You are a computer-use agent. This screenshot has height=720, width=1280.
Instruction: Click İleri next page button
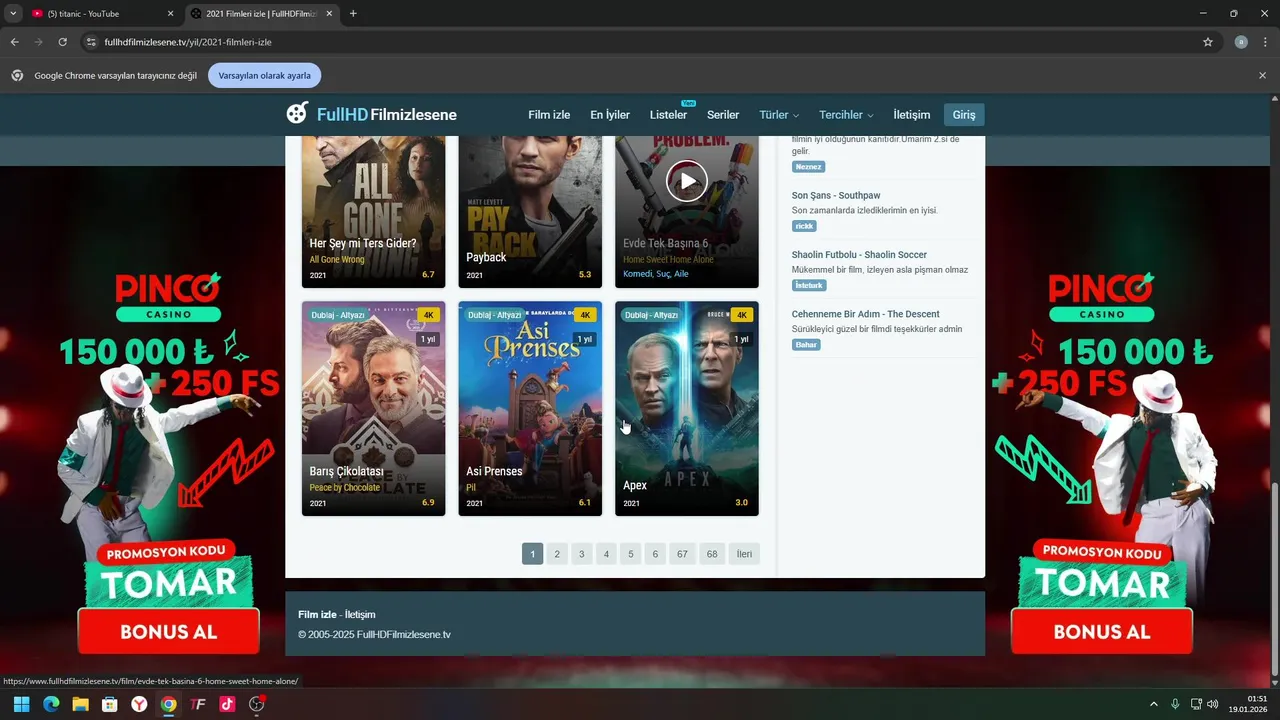744,554
